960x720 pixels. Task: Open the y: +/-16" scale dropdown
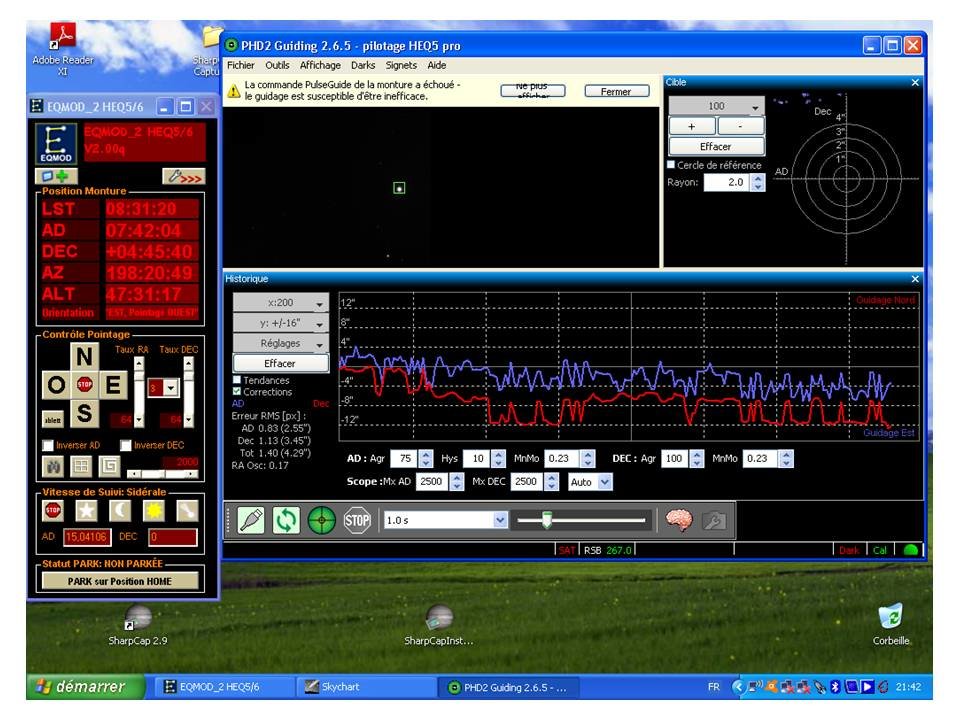point(281,323)
